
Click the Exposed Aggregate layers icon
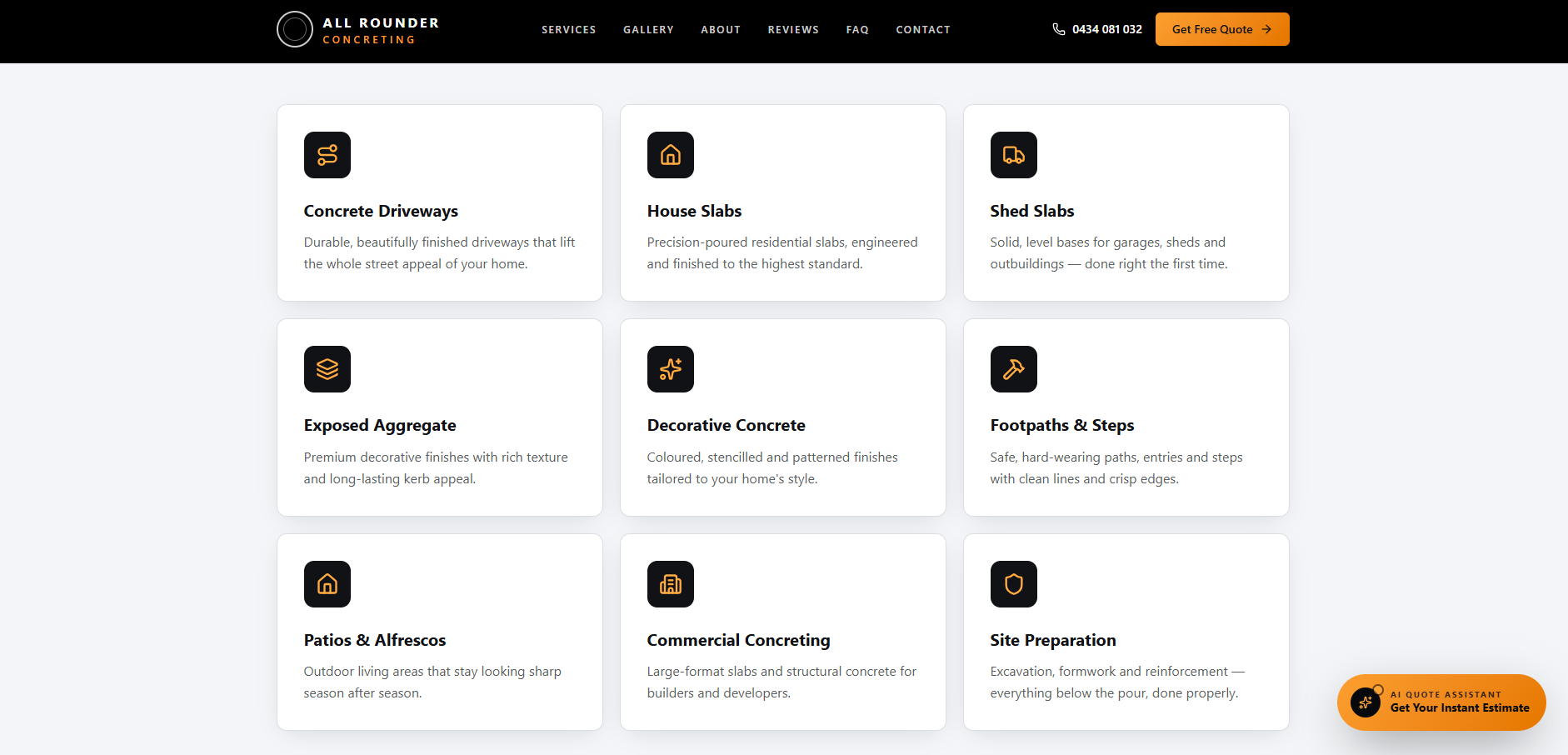(327, 369)
